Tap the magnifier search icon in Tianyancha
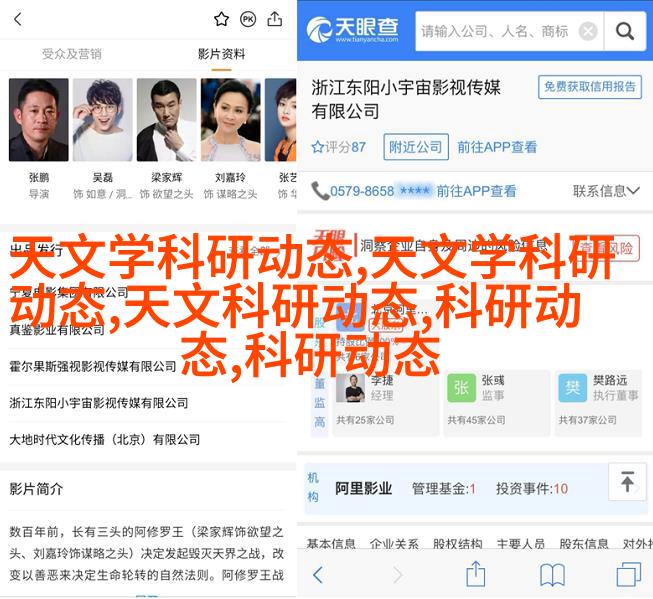Viewport: 653px width, 599px height. (x=625, y=31)
